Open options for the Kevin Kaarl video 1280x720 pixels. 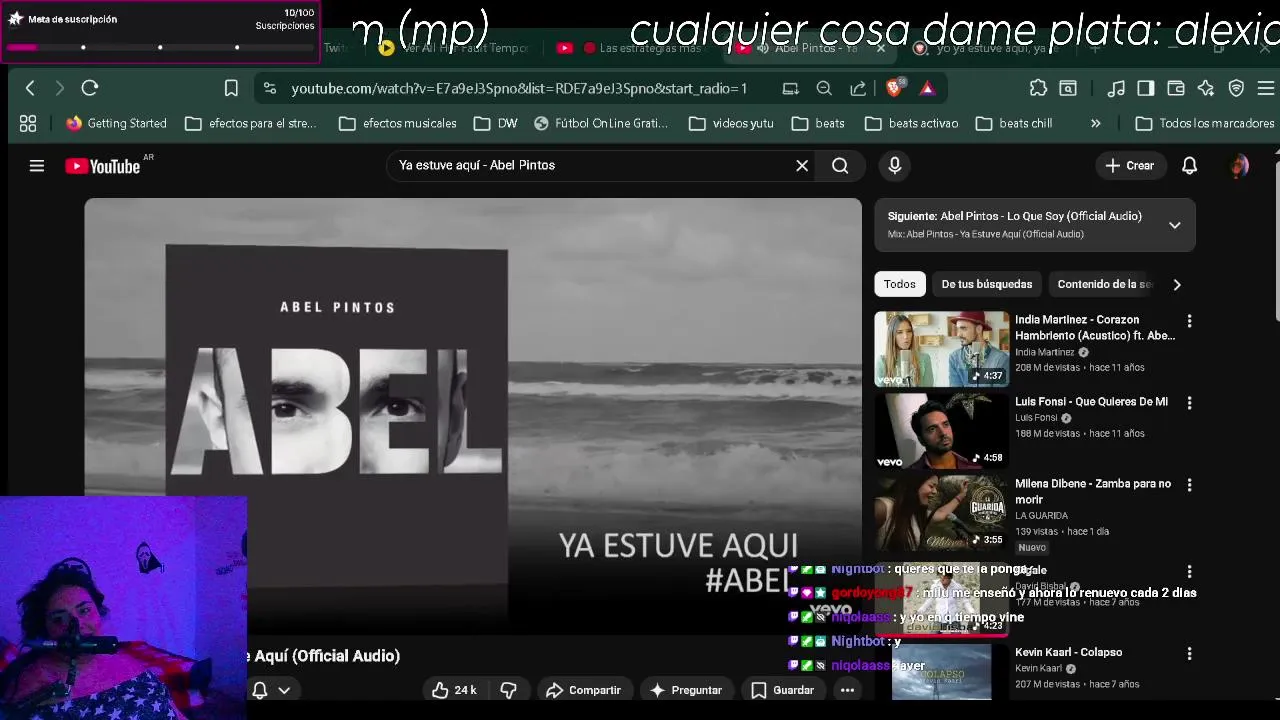[1189, 653]
